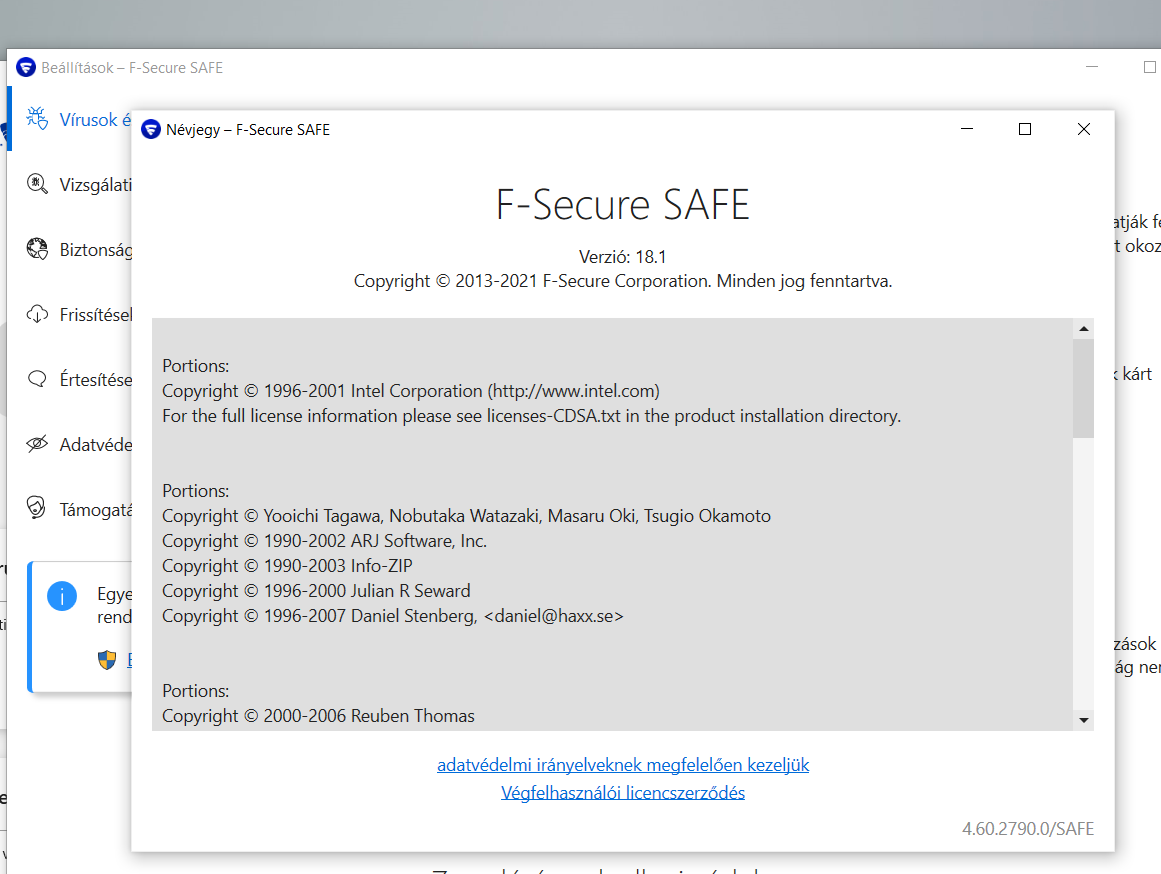
Task: Click the Támogatás headset icon
Action: pyautogui.click(x=36, y=507)
